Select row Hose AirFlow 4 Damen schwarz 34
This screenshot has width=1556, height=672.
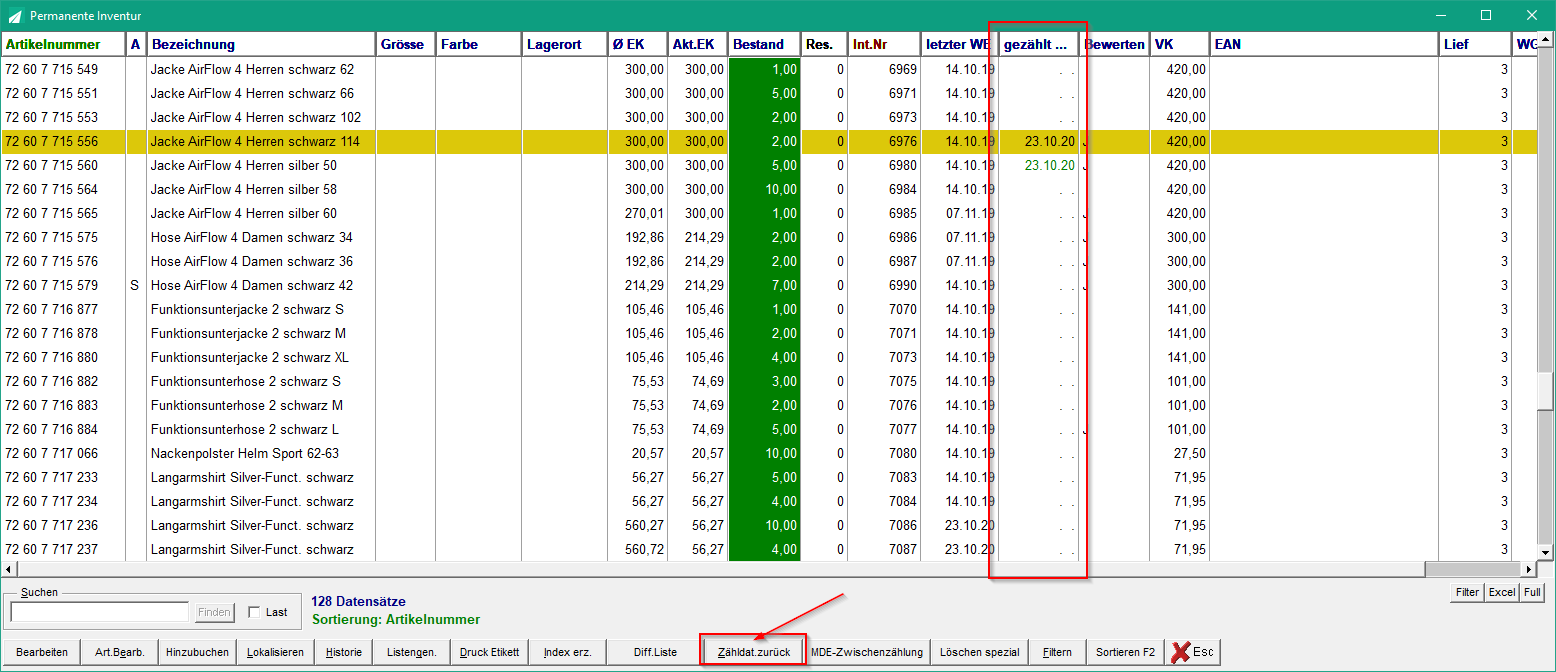(769, 237)
